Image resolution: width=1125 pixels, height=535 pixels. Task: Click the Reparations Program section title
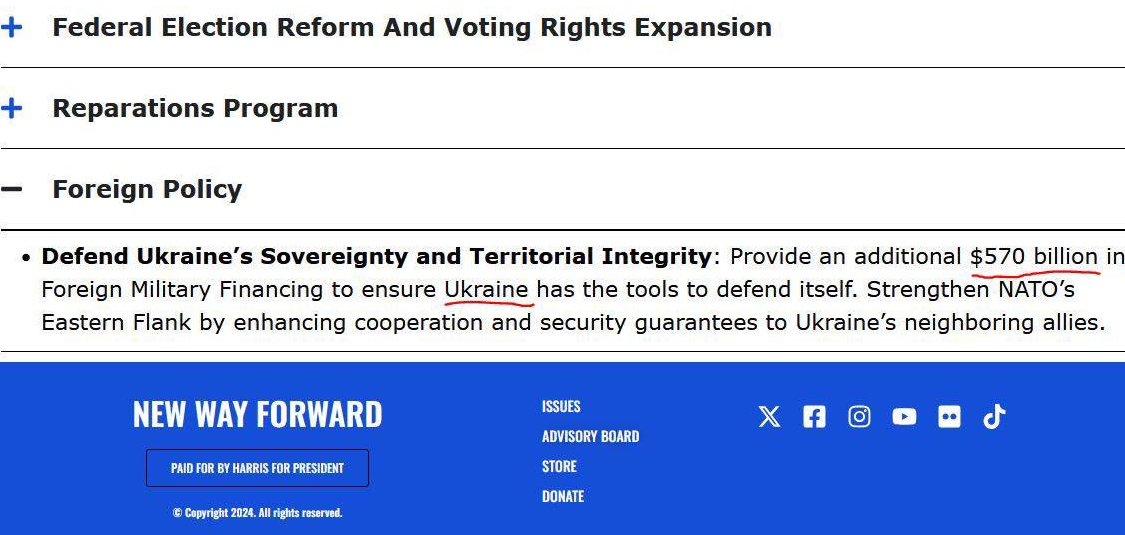(195, 108)
